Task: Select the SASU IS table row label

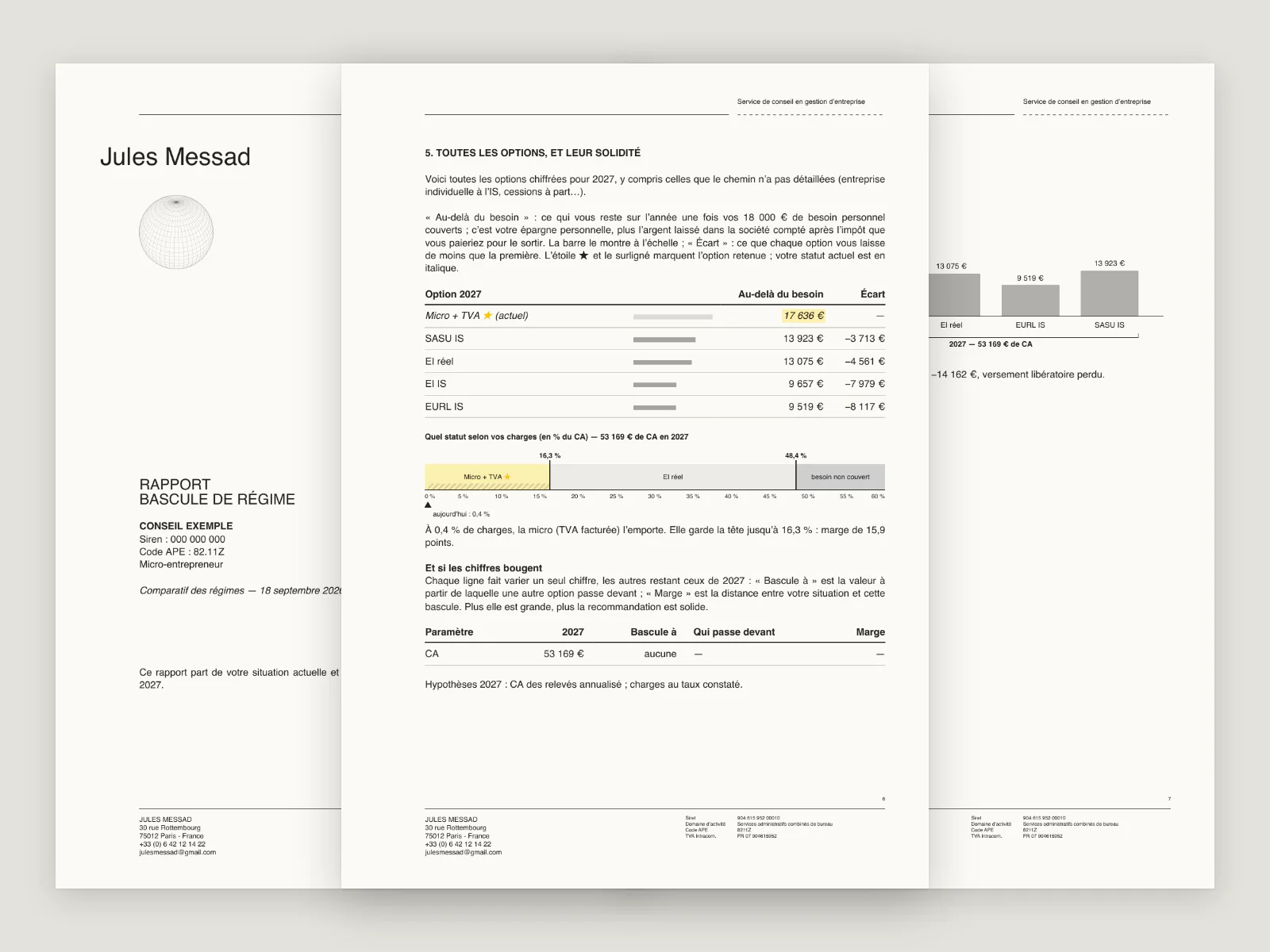Action: [444, 339]
